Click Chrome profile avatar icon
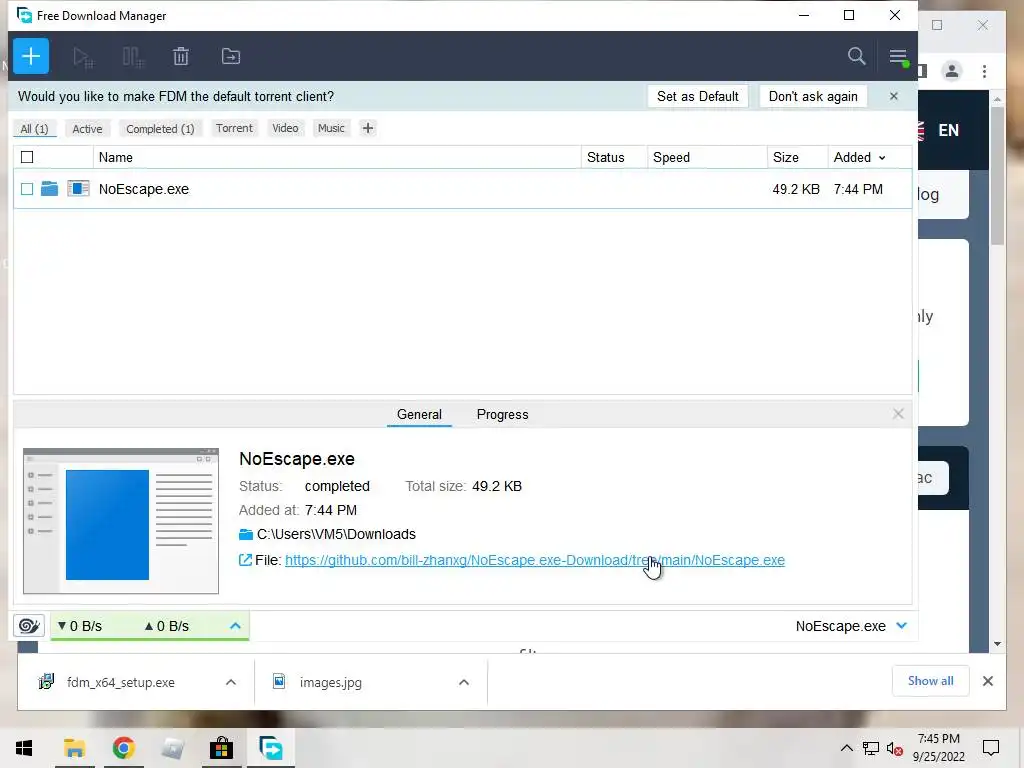 [952, 71]
